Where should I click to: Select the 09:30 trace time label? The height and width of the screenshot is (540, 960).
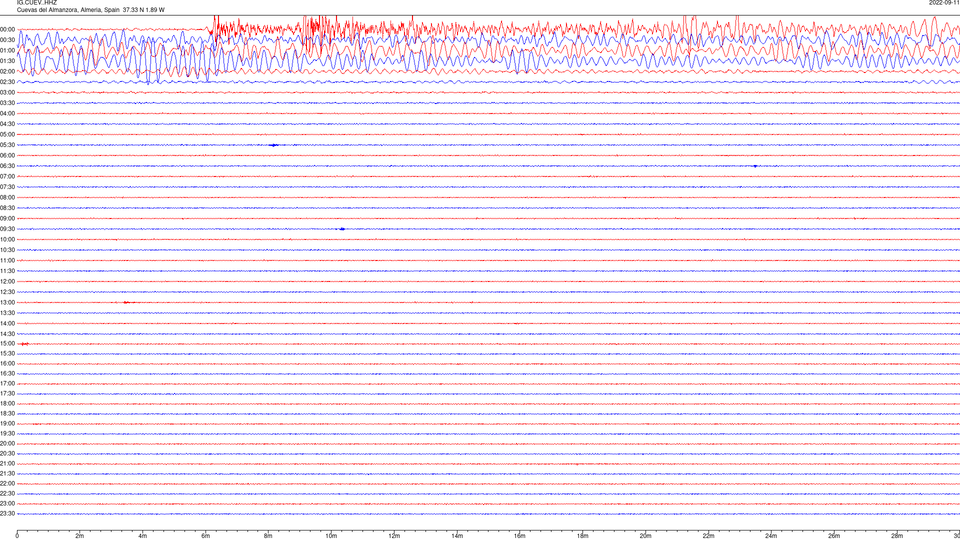(x=7, y=230)
